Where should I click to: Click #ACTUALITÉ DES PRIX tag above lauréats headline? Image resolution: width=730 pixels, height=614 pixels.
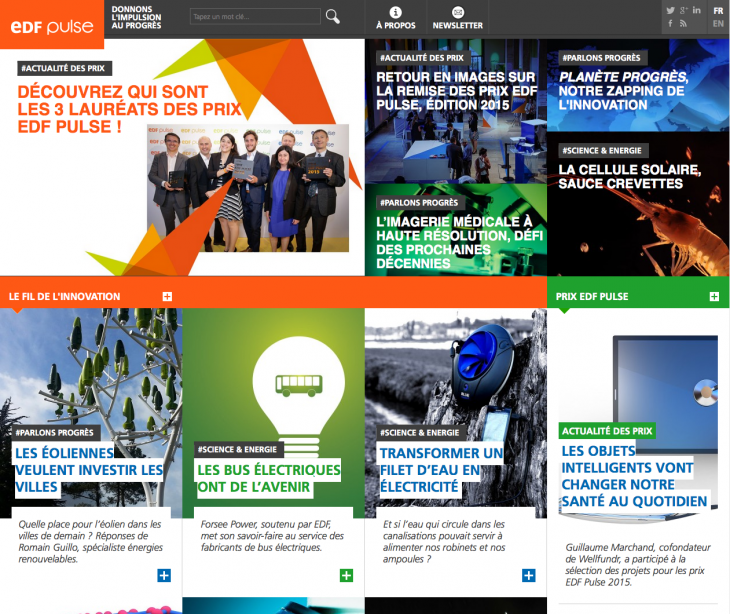pos(64,68)
